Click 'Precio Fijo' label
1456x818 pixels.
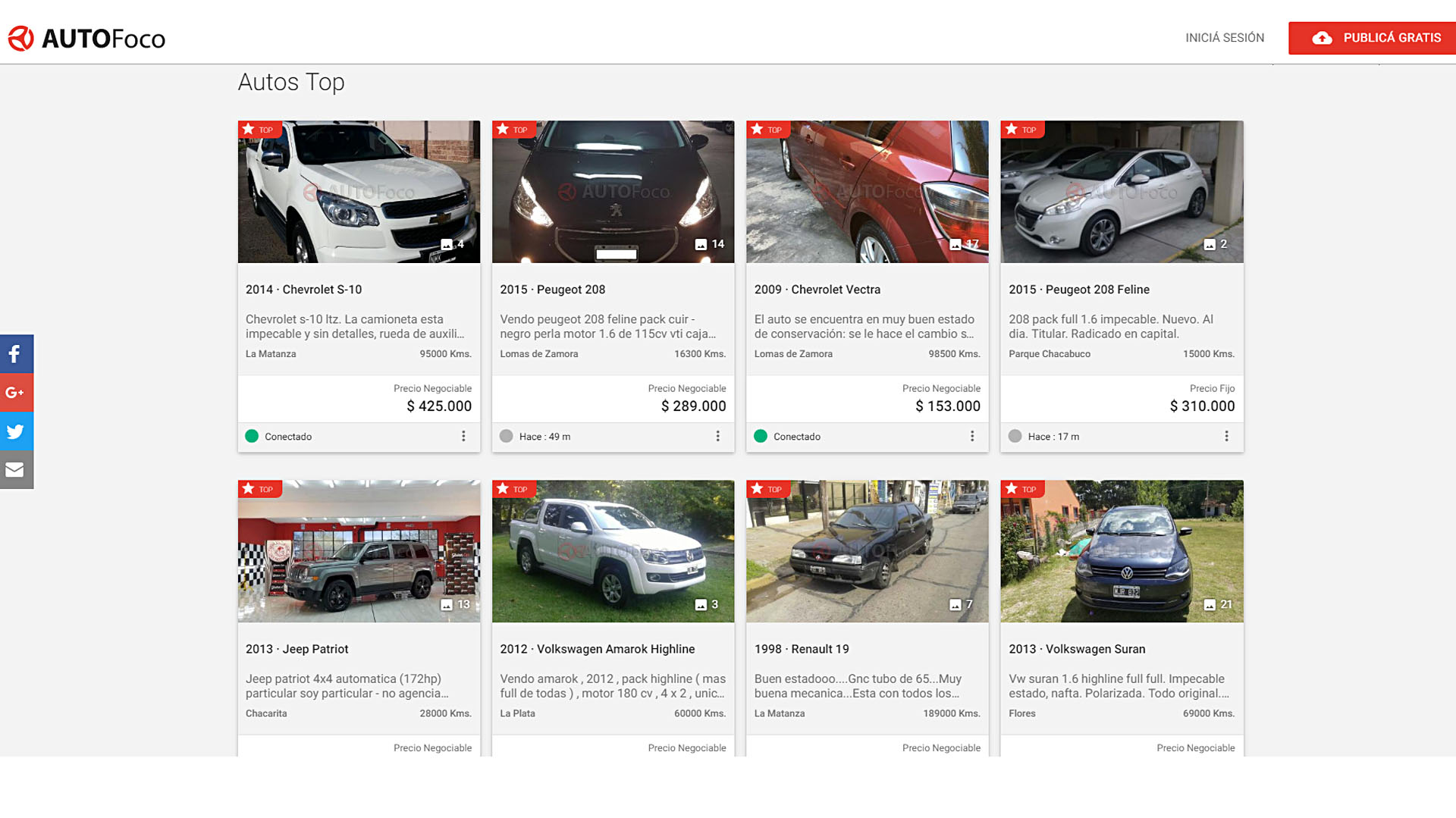tap(1212, 388)
